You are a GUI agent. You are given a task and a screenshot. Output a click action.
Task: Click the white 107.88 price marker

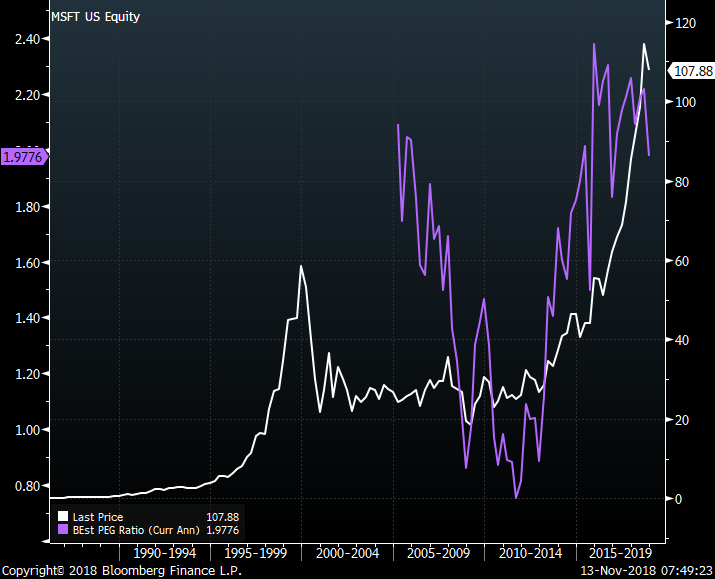click(692, 71)
